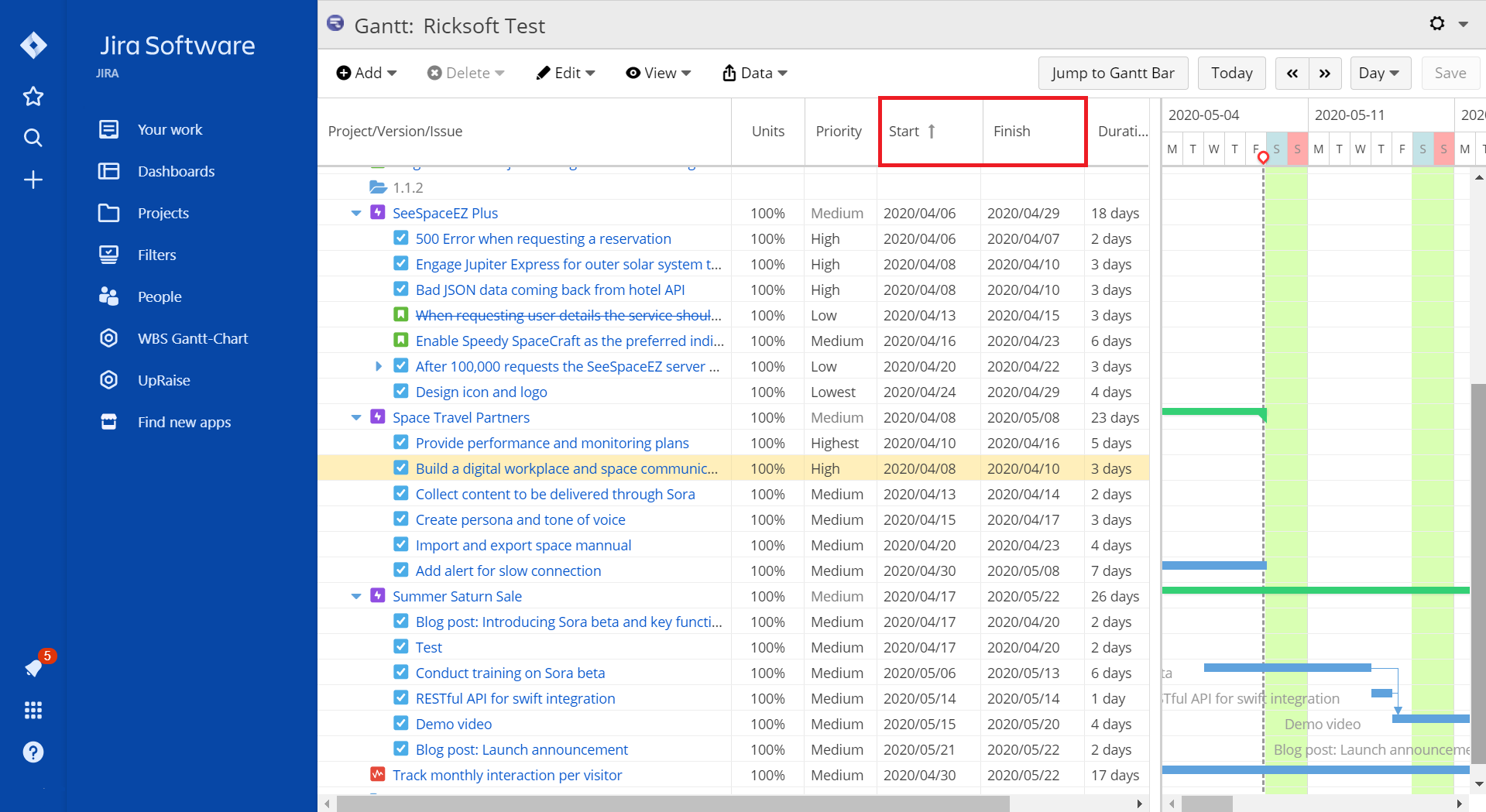Screen dimensions: 1486x812
Task: Click the People sidebar icon
Action: coord(109,296)
